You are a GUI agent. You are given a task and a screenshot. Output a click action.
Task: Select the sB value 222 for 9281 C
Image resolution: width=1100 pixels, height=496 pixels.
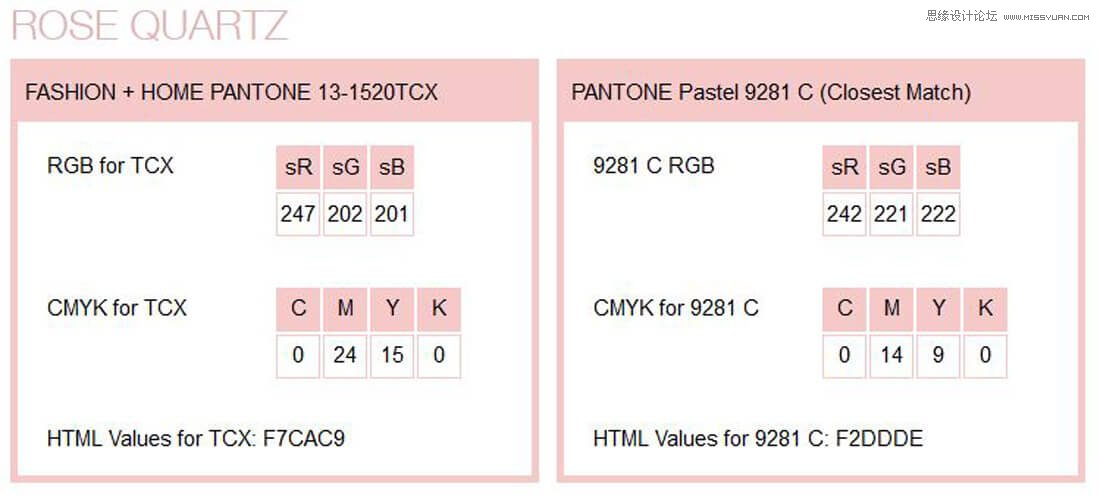click(x=938, y=214)
